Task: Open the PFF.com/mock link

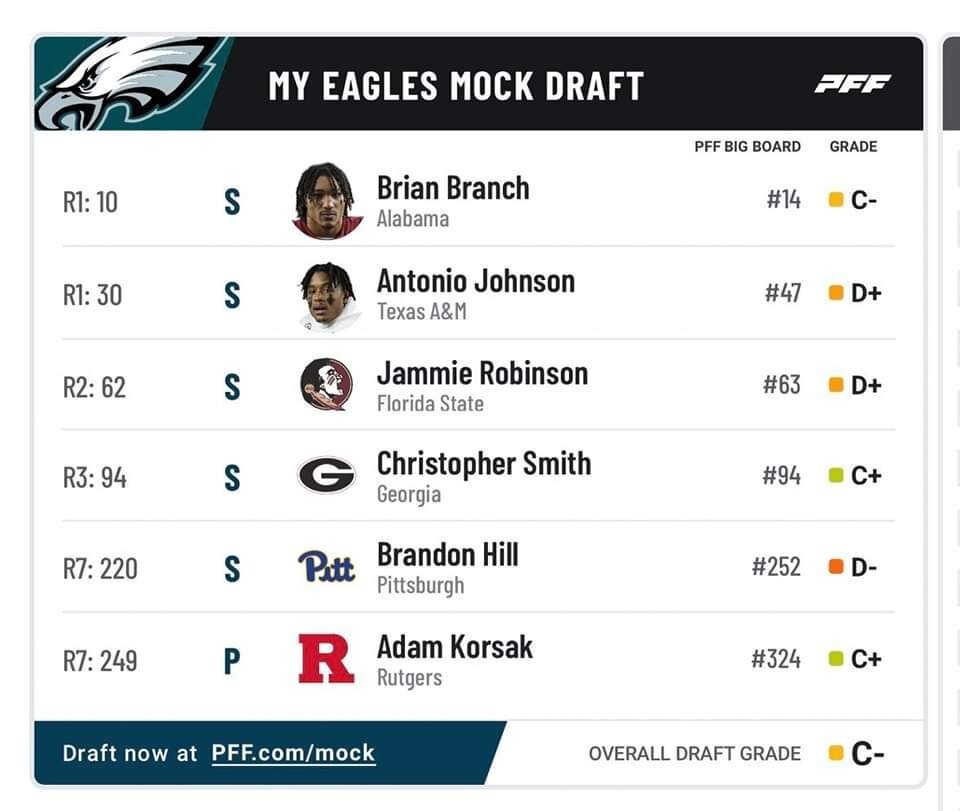Action: tap(293, 752)
